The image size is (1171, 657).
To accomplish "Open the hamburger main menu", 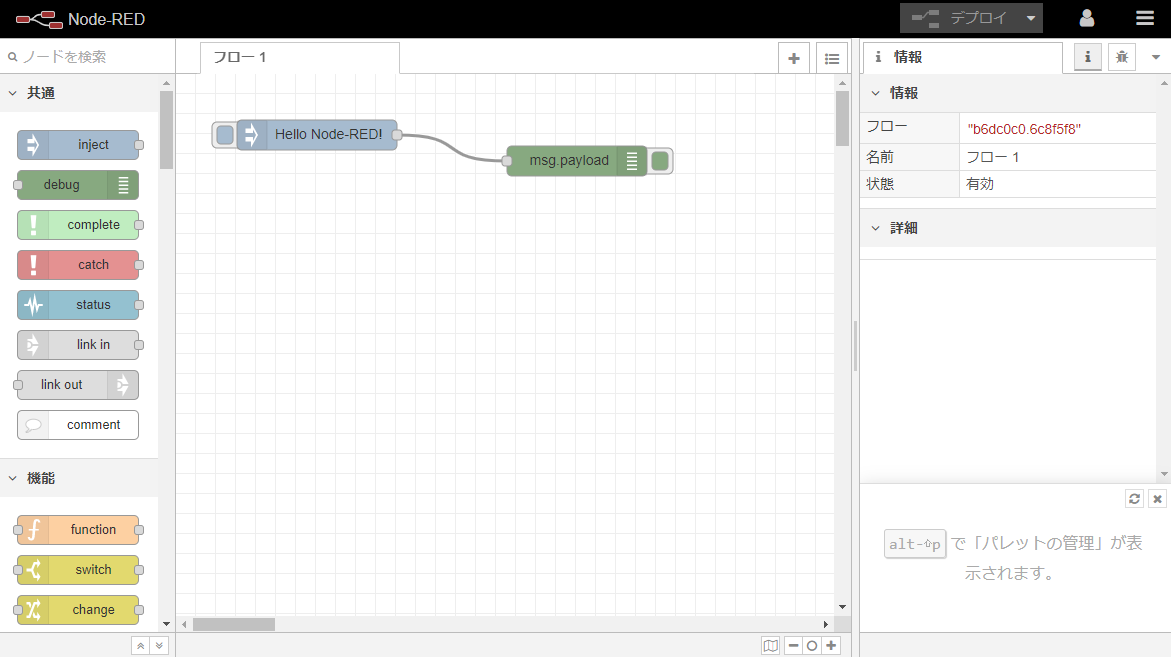I will pyautogui.click(x=1145, y=18).
